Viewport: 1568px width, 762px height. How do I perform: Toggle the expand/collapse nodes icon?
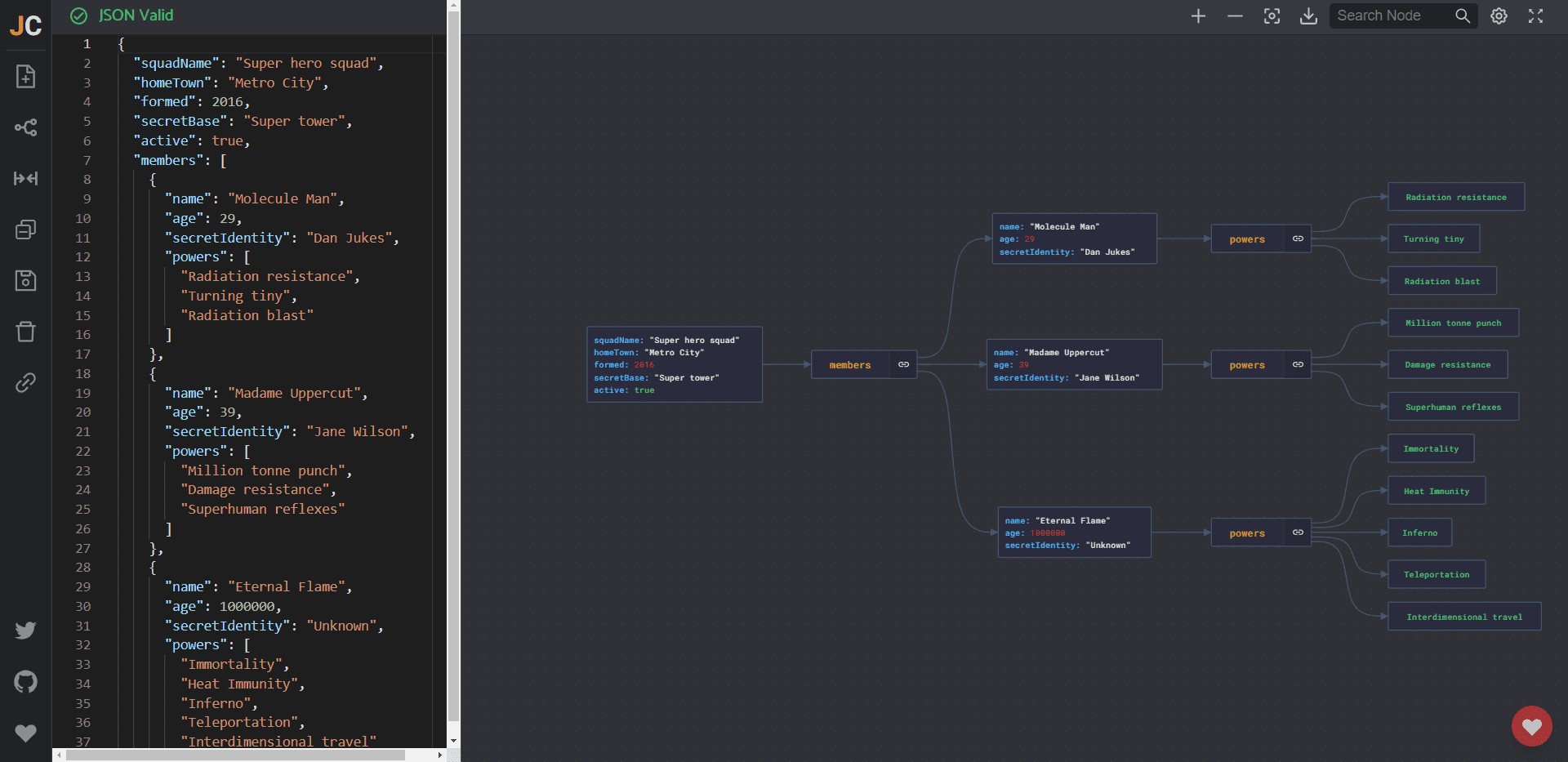[25, 178]
